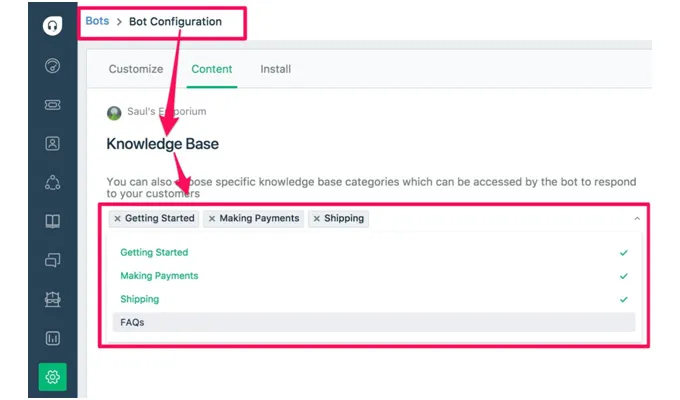Open the Contacts icon in sidebar
The height and width of the screenshot is (400, 680).
click(53, 143)
